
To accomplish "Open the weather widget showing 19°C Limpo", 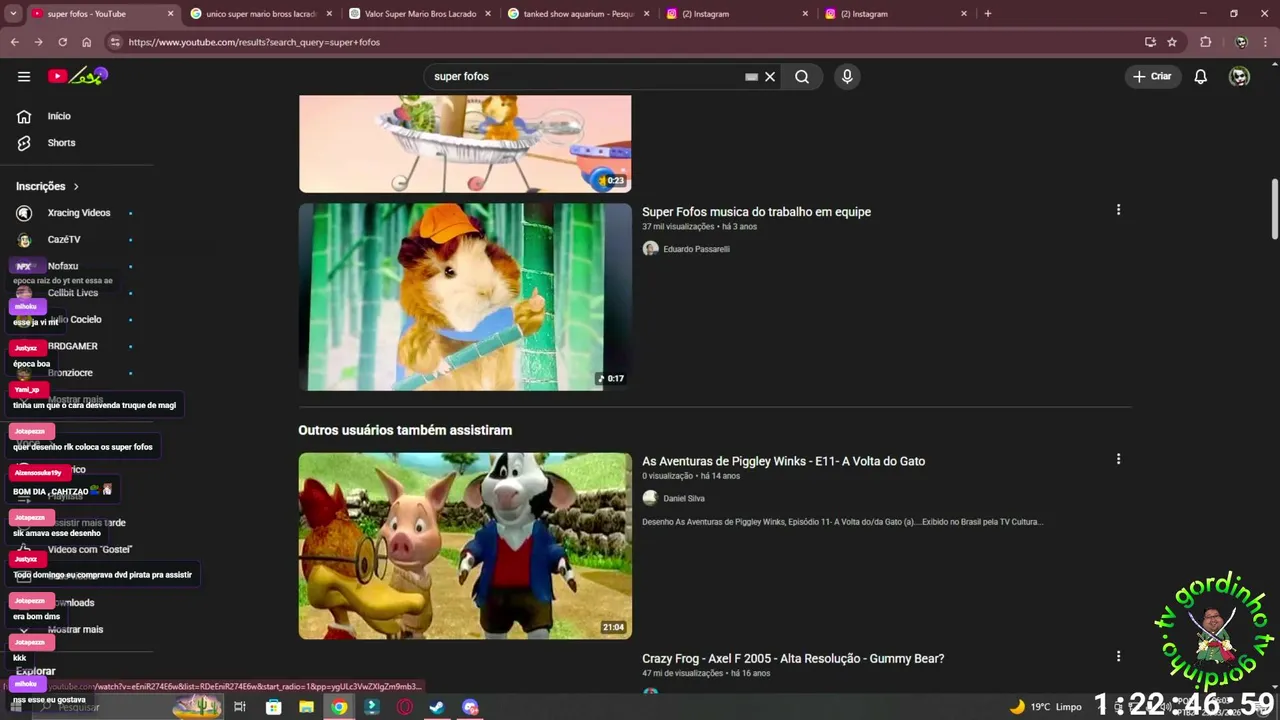I will tap(1046, 707).
